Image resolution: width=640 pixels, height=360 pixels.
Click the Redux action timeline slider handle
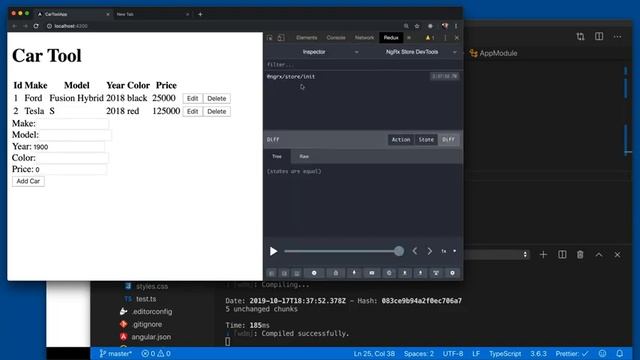click(x=399, y=251)
